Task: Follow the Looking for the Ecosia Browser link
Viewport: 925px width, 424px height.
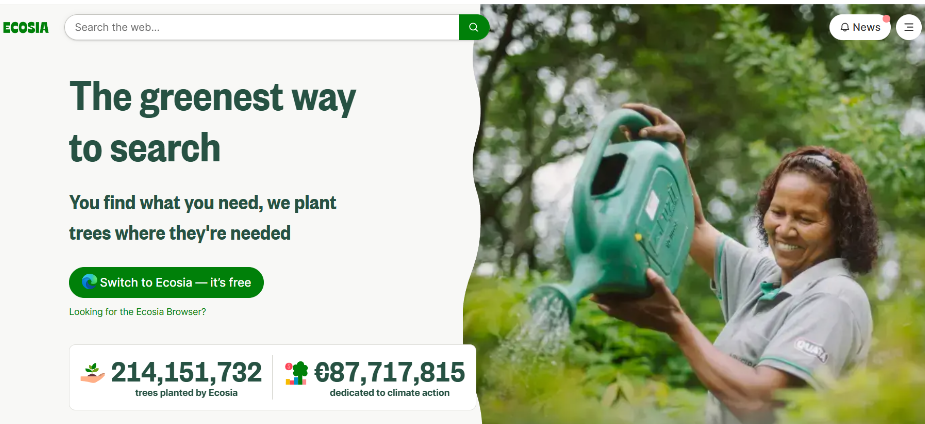Action: point(137,311)
